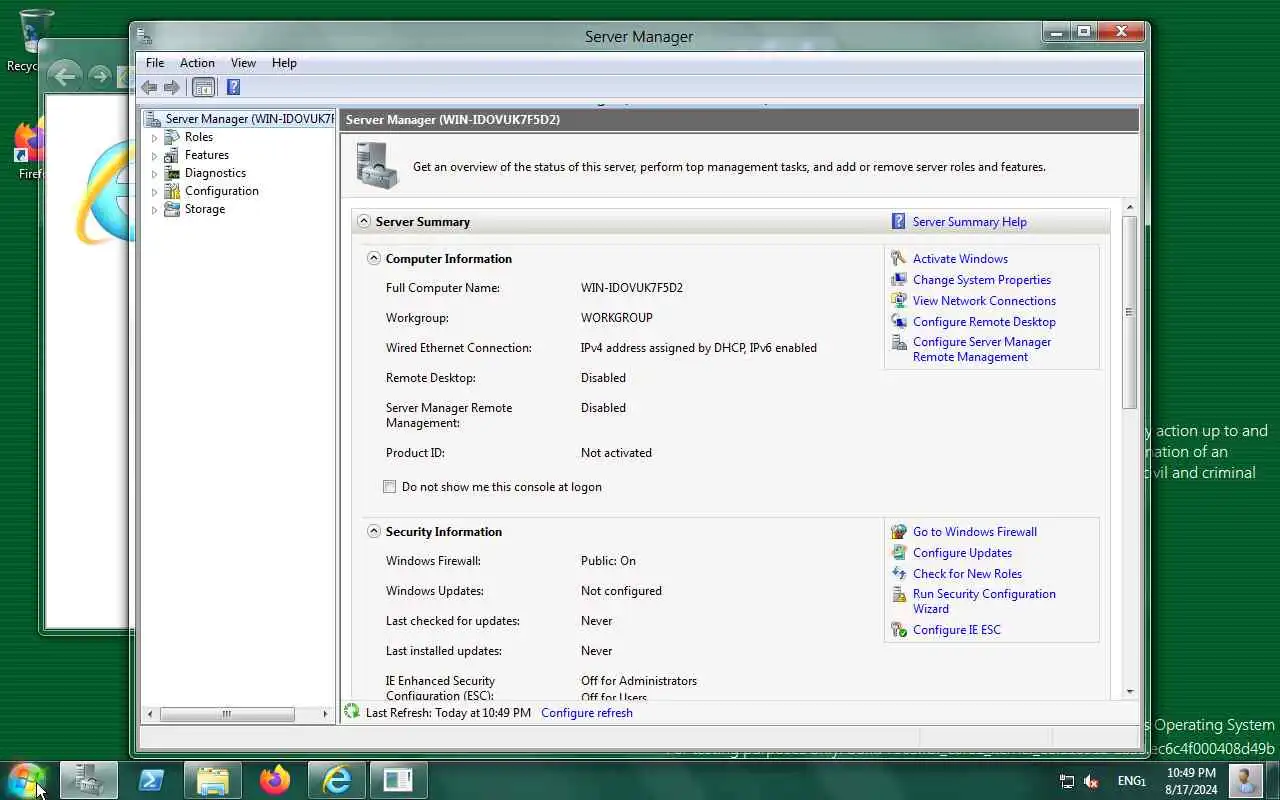Click the console tree scroll right arrow

325,714
